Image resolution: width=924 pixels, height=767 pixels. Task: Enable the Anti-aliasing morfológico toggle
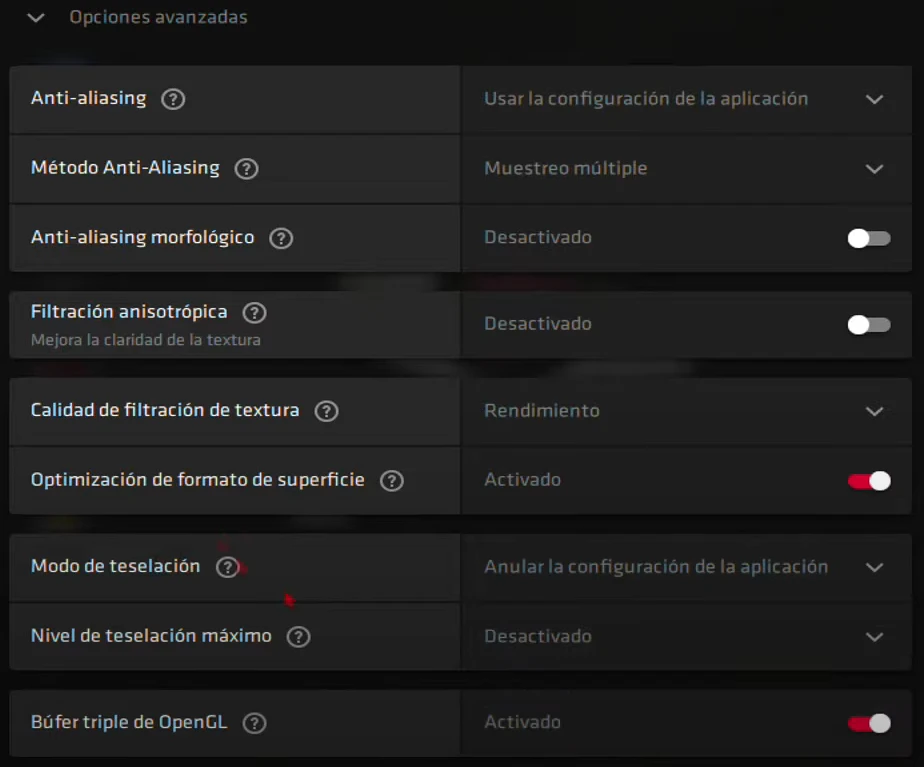(868, 238)
